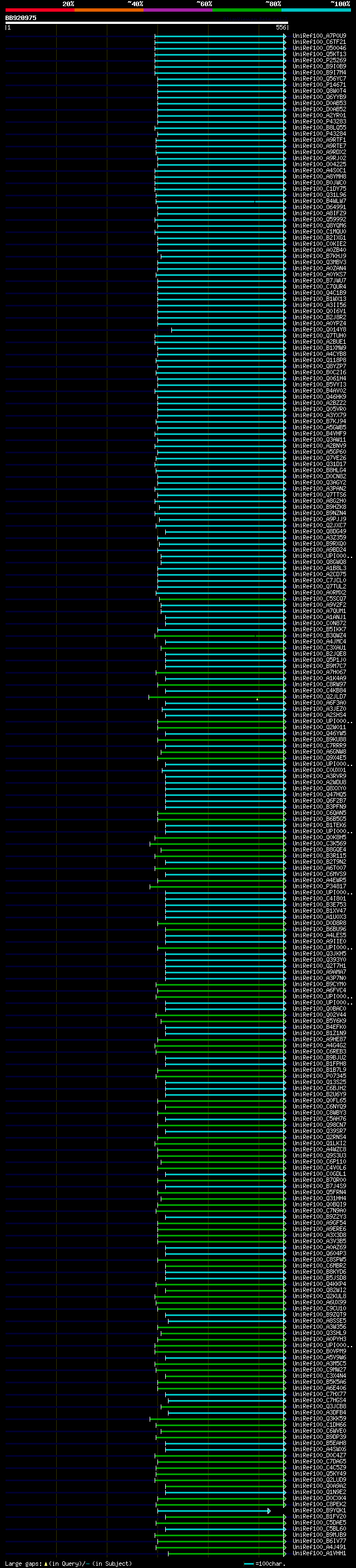This screenshot has height=1568, width=356.
Task: Click the green ~80% identity legend segment
Action: point(247,10)
